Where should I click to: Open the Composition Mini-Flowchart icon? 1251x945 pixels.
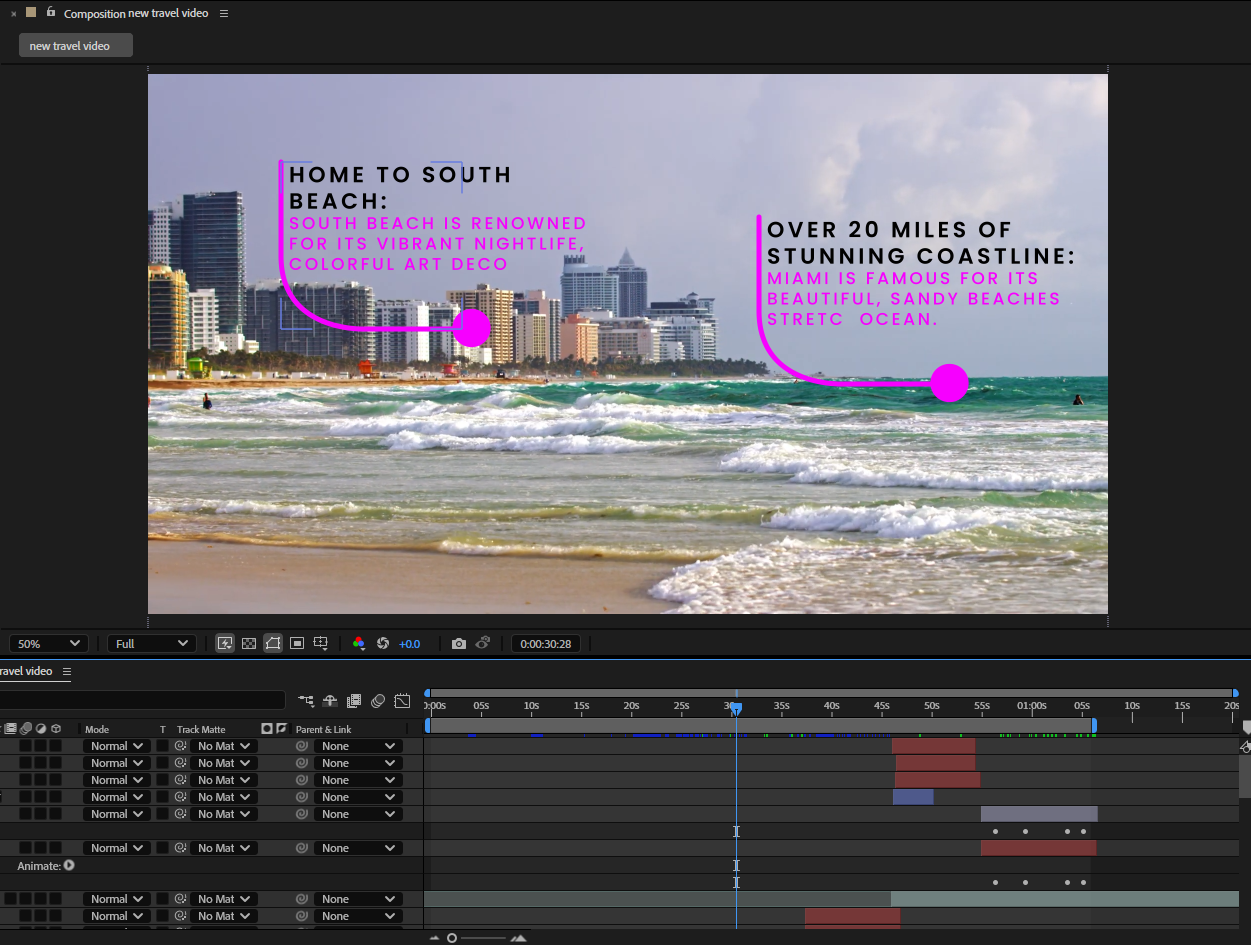(306, 701)
